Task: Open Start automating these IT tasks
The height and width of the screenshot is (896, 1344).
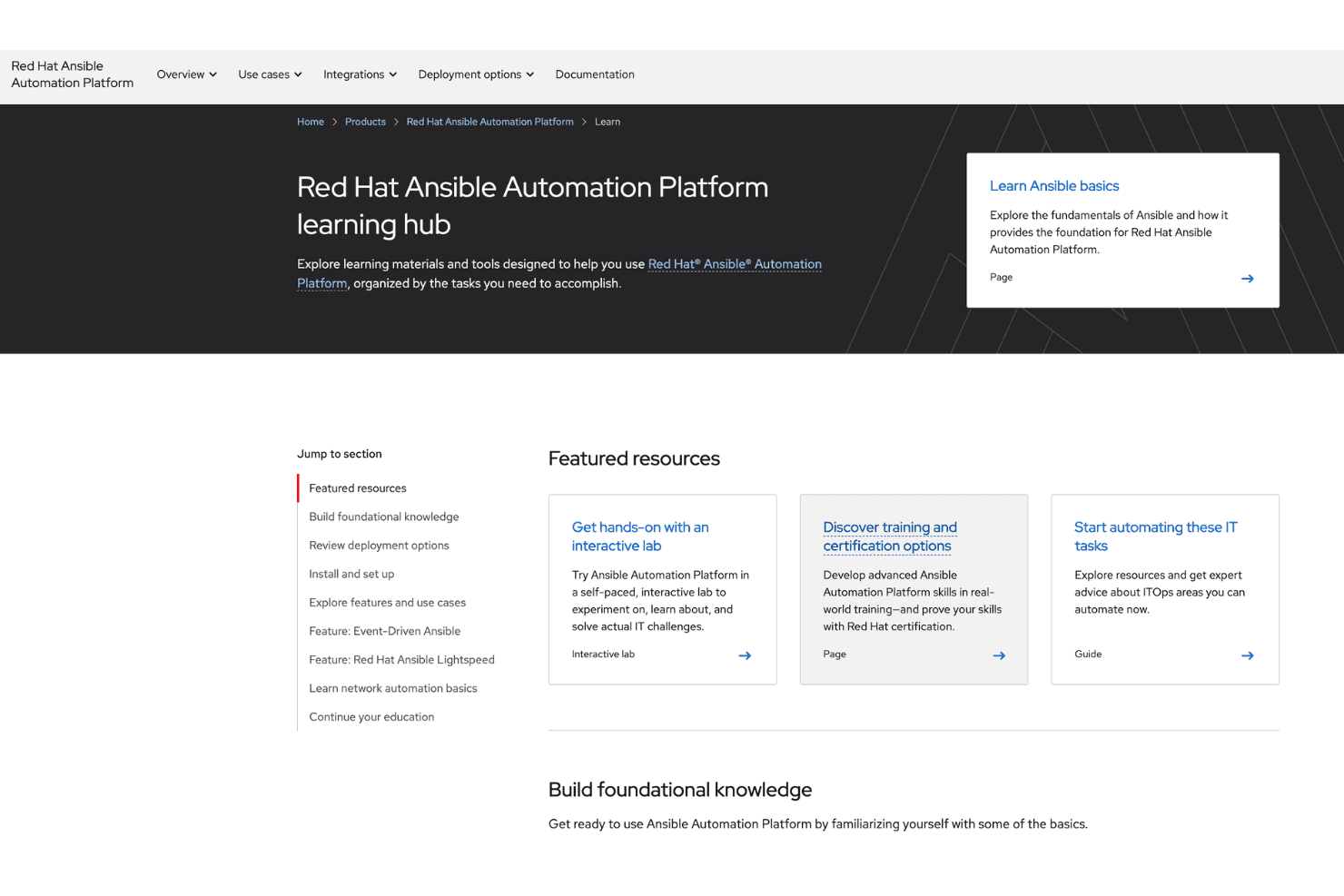Action: (1155, 537)
